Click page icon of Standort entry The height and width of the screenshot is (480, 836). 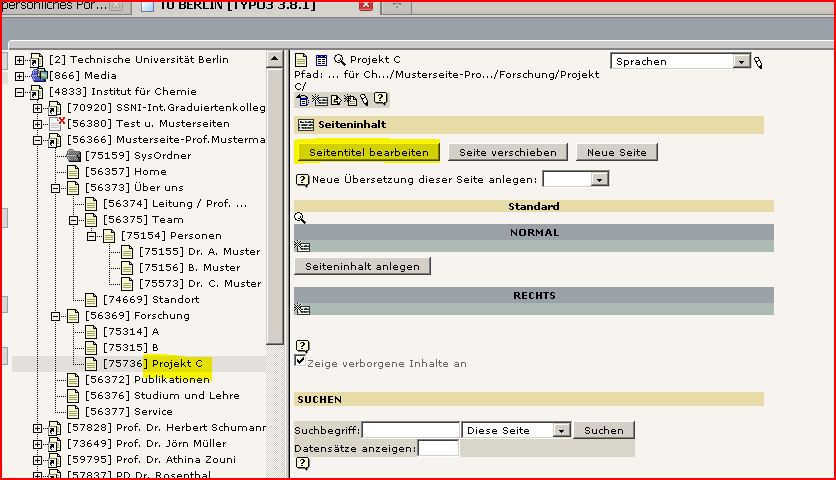[x=91, y=300]
